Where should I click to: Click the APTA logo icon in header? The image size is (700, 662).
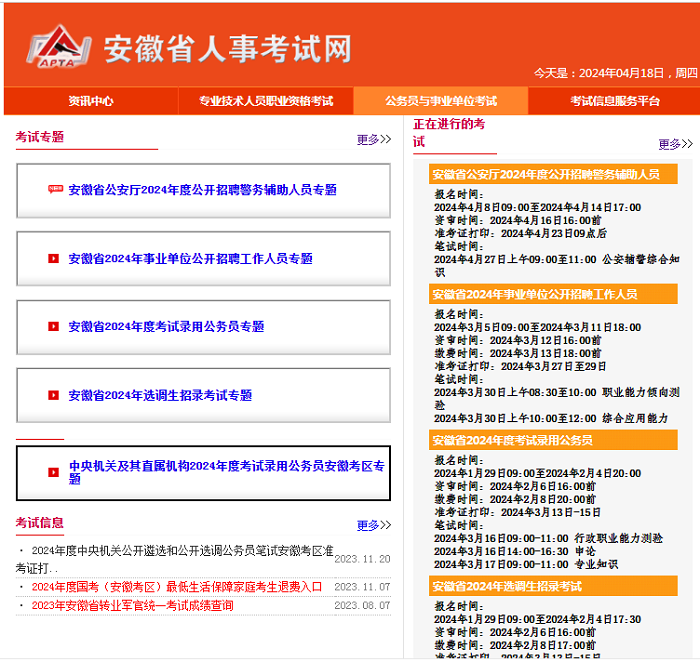(x=58, y=49)
